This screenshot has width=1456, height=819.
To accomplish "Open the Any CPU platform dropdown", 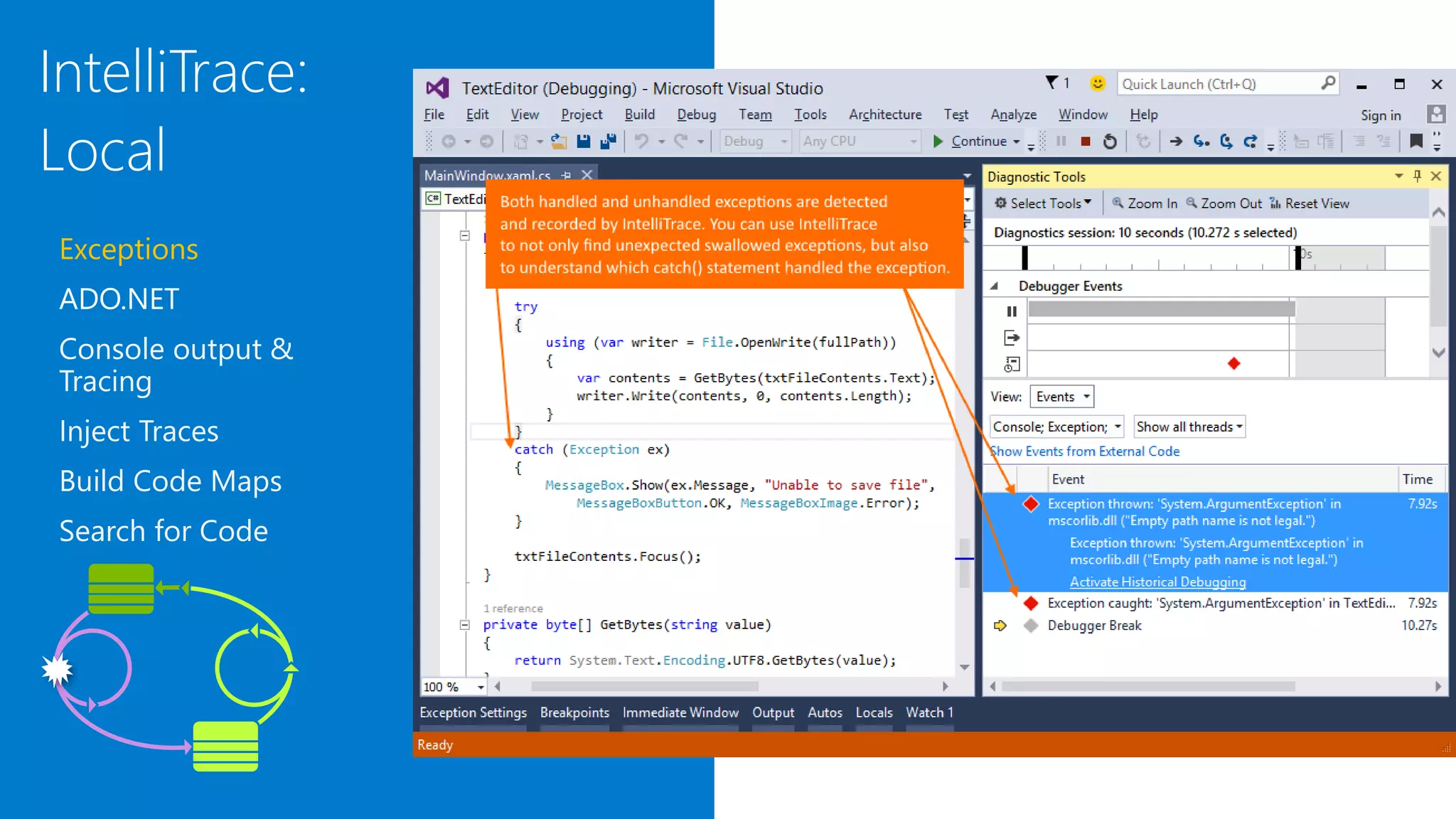I will point(860,141).
